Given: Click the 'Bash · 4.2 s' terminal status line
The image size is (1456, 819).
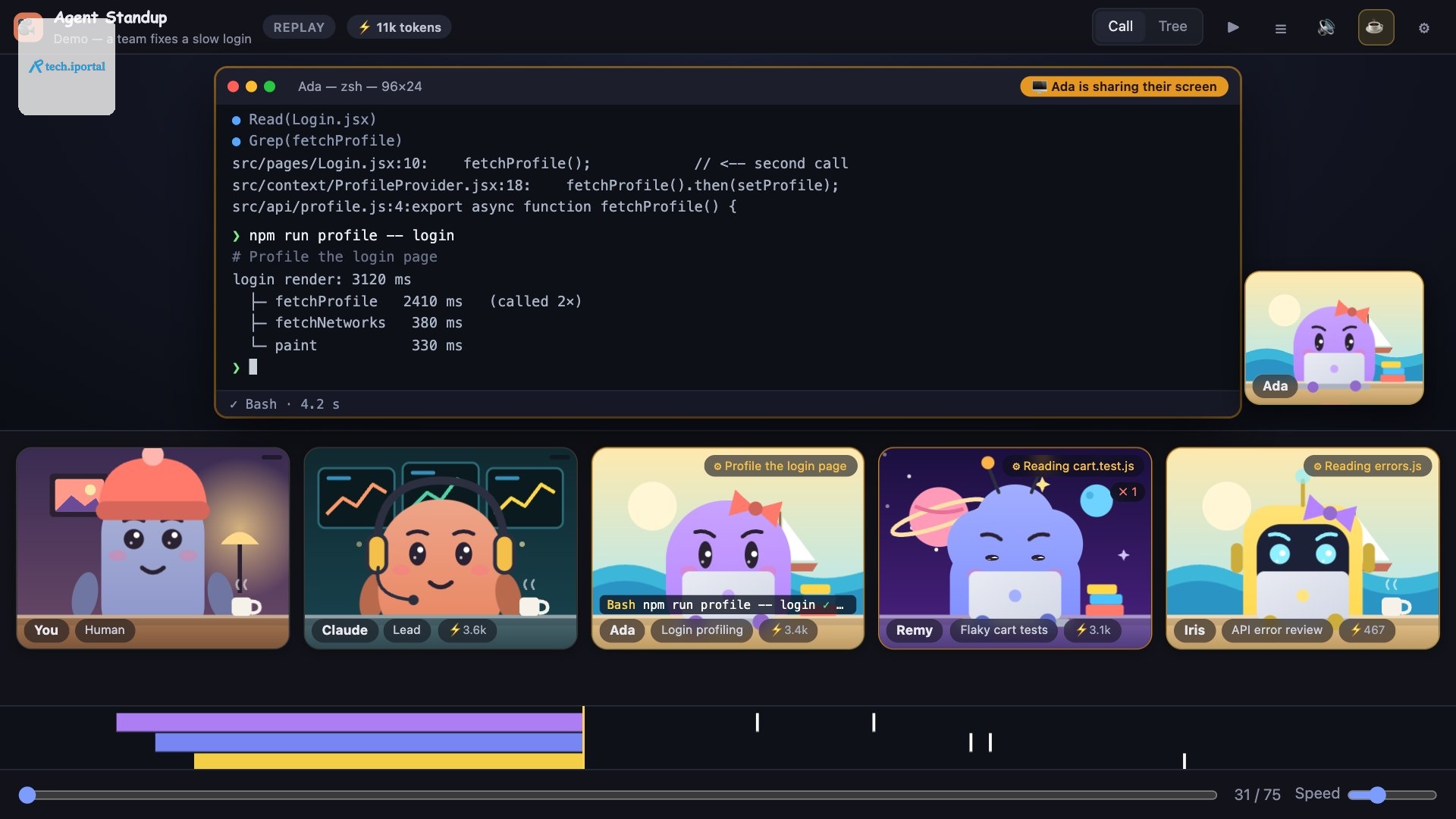Looking at the screenshot, I should [x=284, y=404].
